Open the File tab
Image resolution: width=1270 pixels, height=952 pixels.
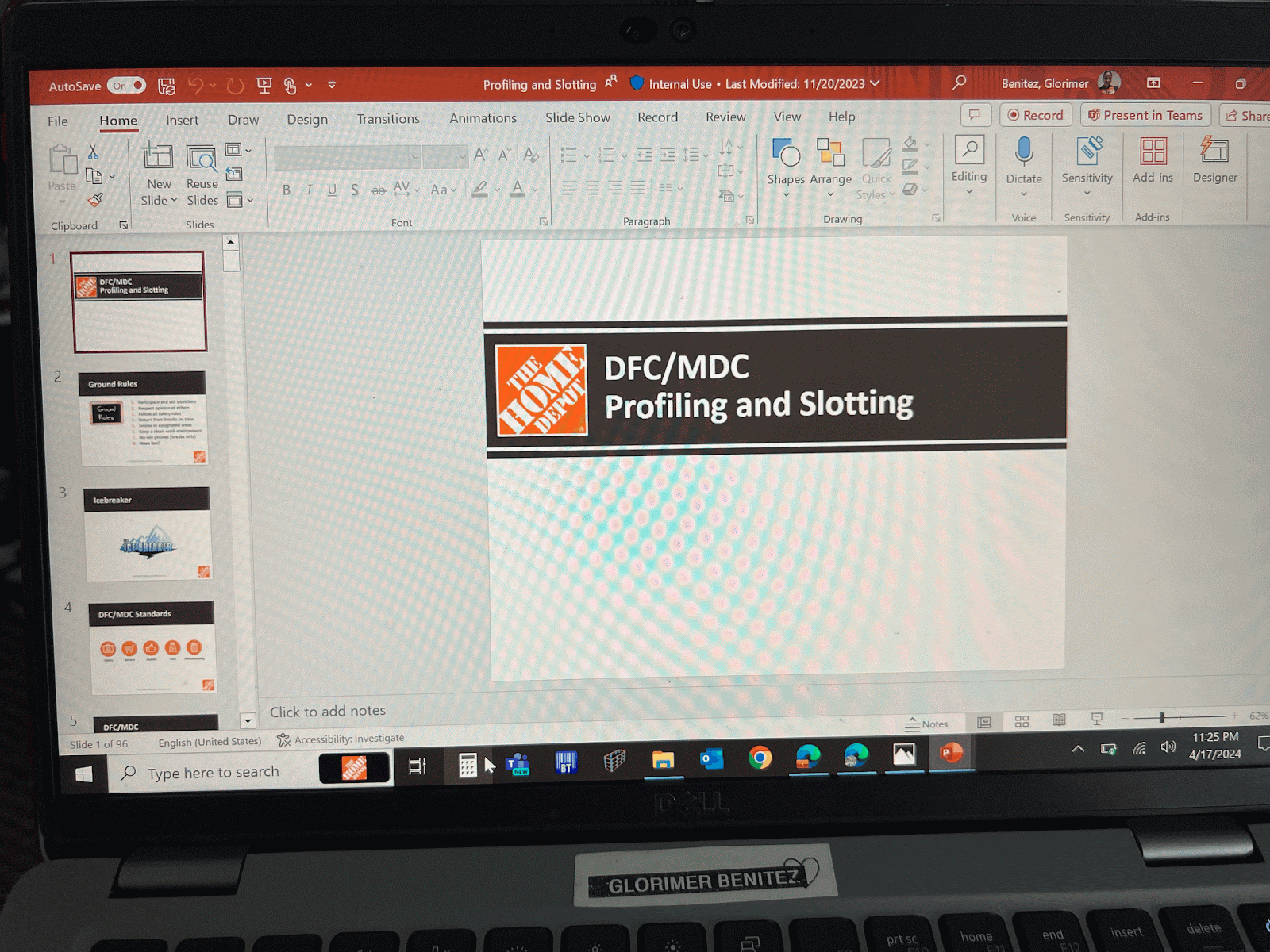57,121
